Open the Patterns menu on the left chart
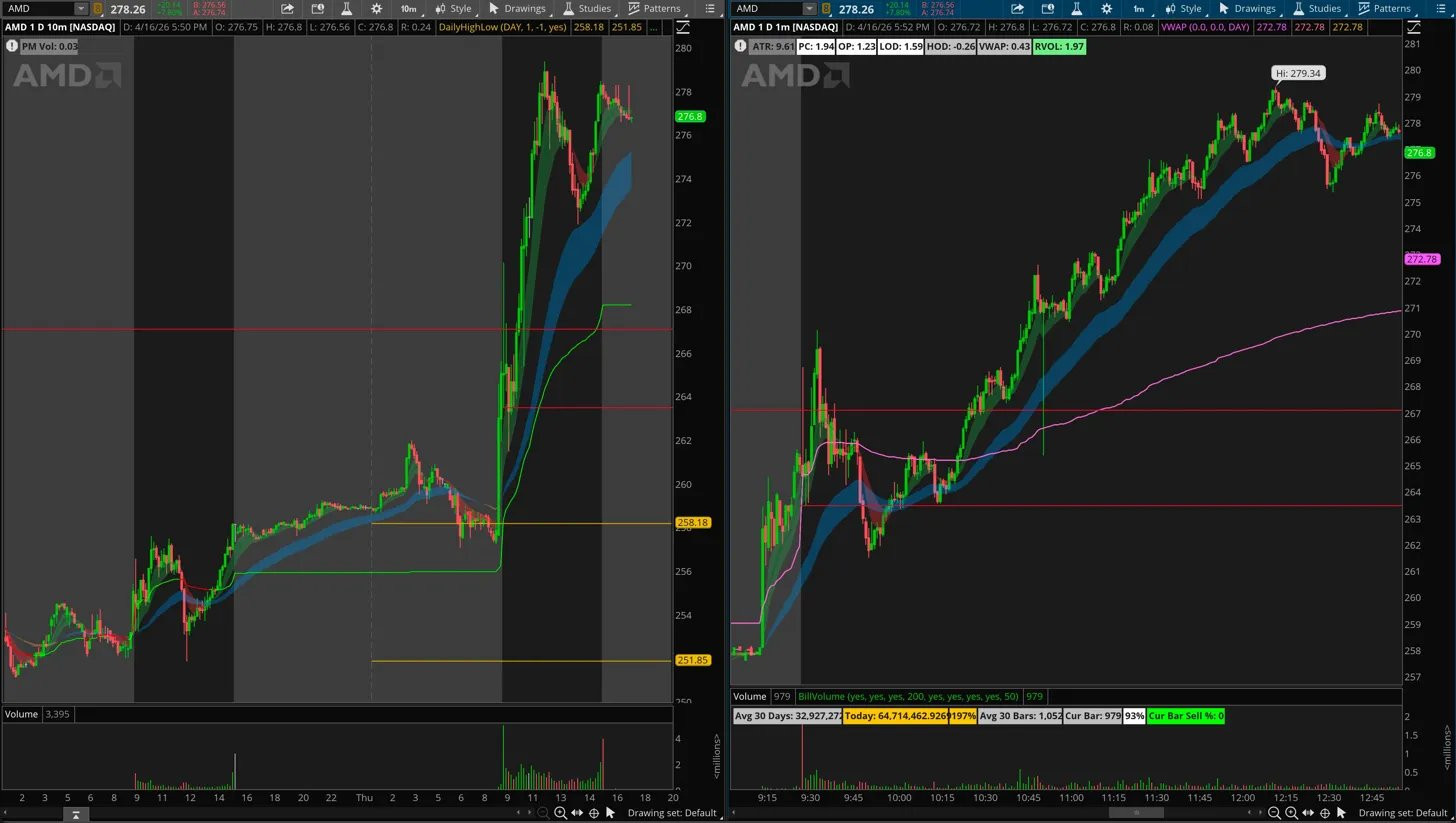This screenshot has width=1456, height=823. [654, 8]
